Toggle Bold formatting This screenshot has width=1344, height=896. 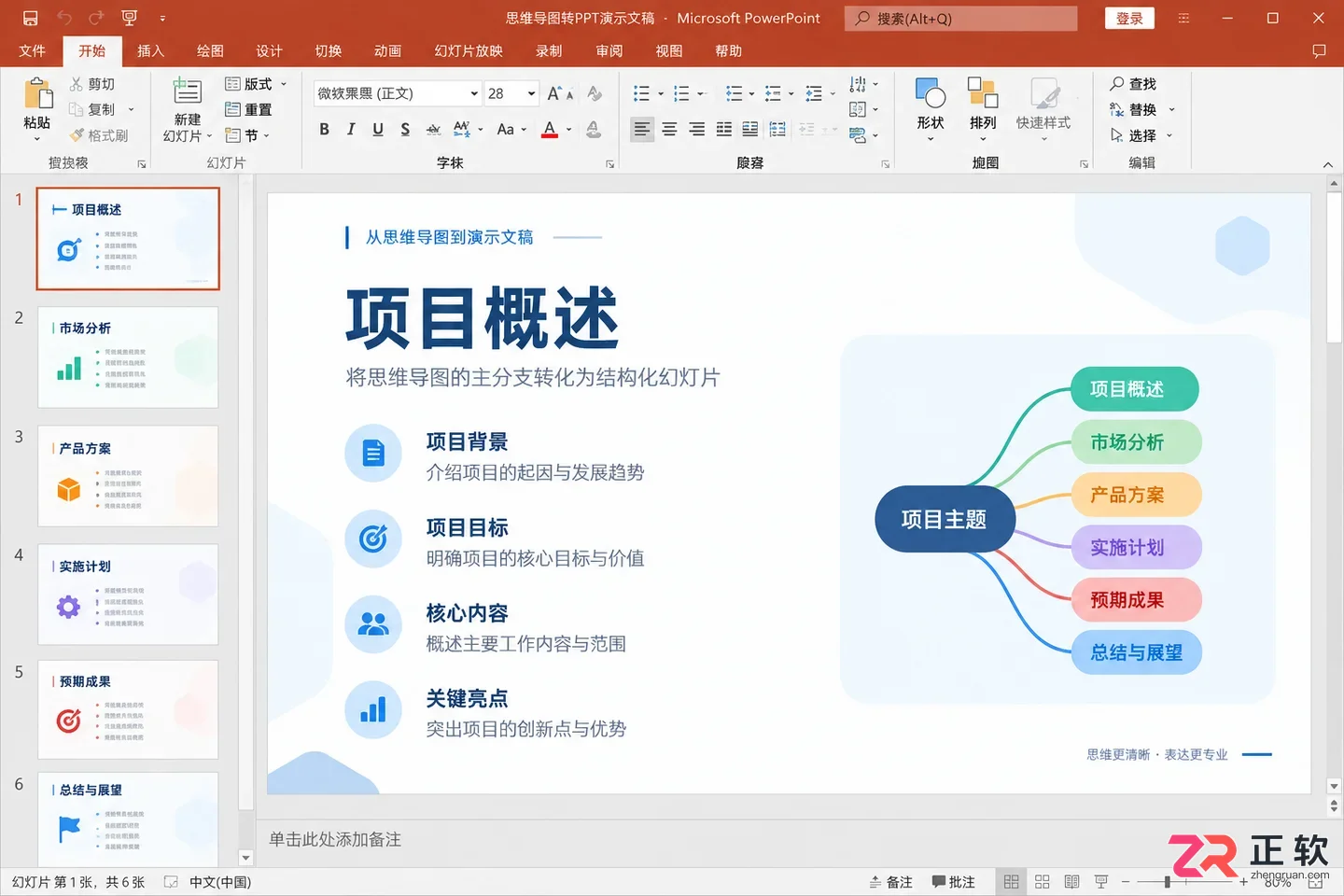click(324, 130)
